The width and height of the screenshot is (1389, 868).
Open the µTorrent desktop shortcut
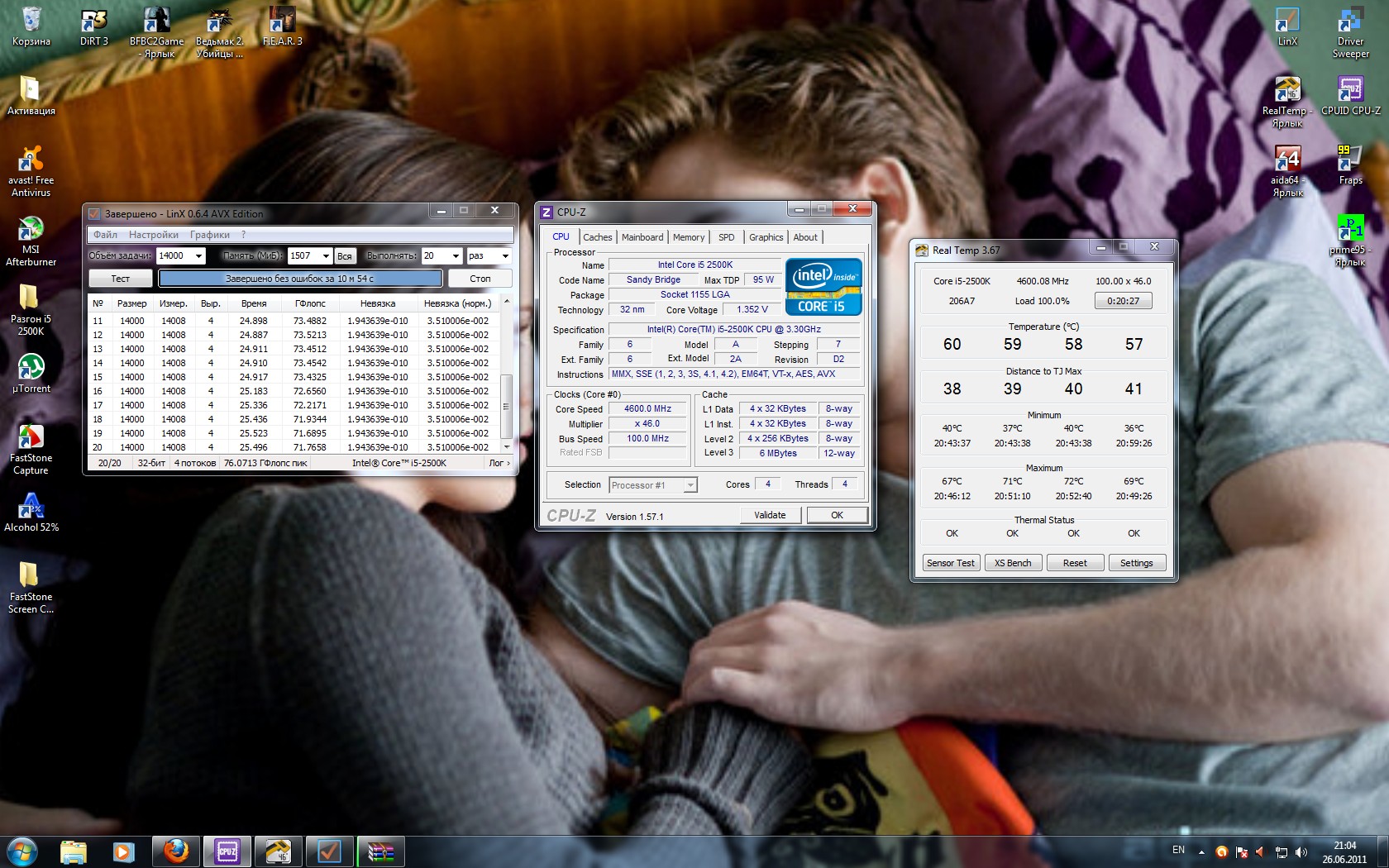(x=31, y=368)
